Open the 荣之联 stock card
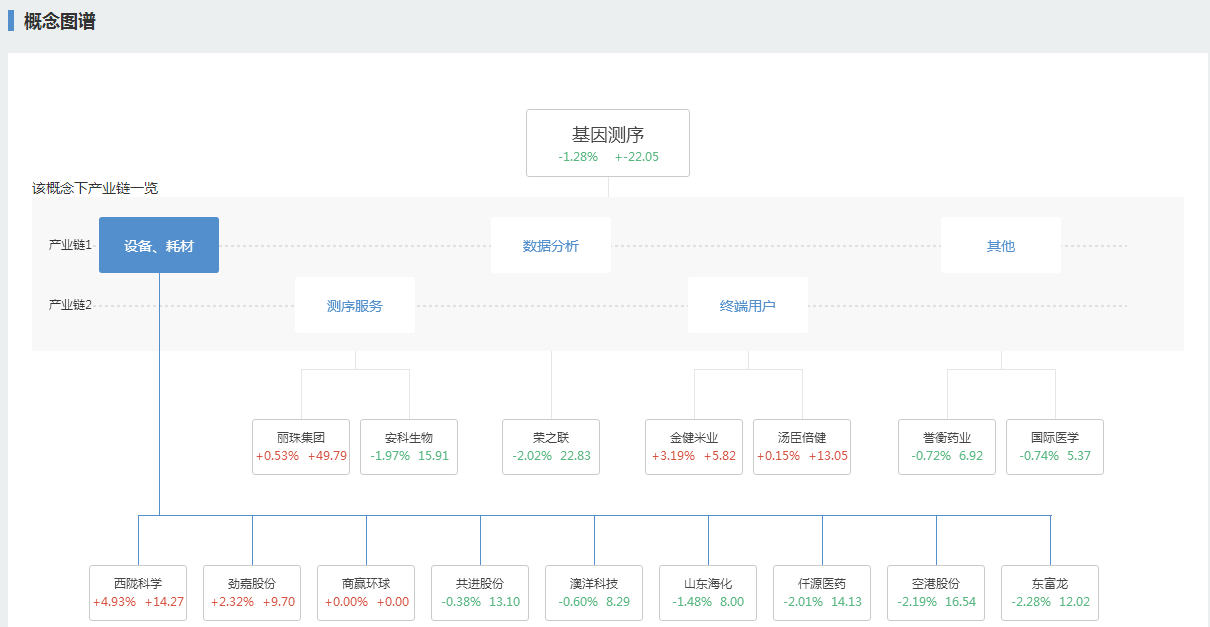The image size is (1210, 627). click(x=551, y=447)
